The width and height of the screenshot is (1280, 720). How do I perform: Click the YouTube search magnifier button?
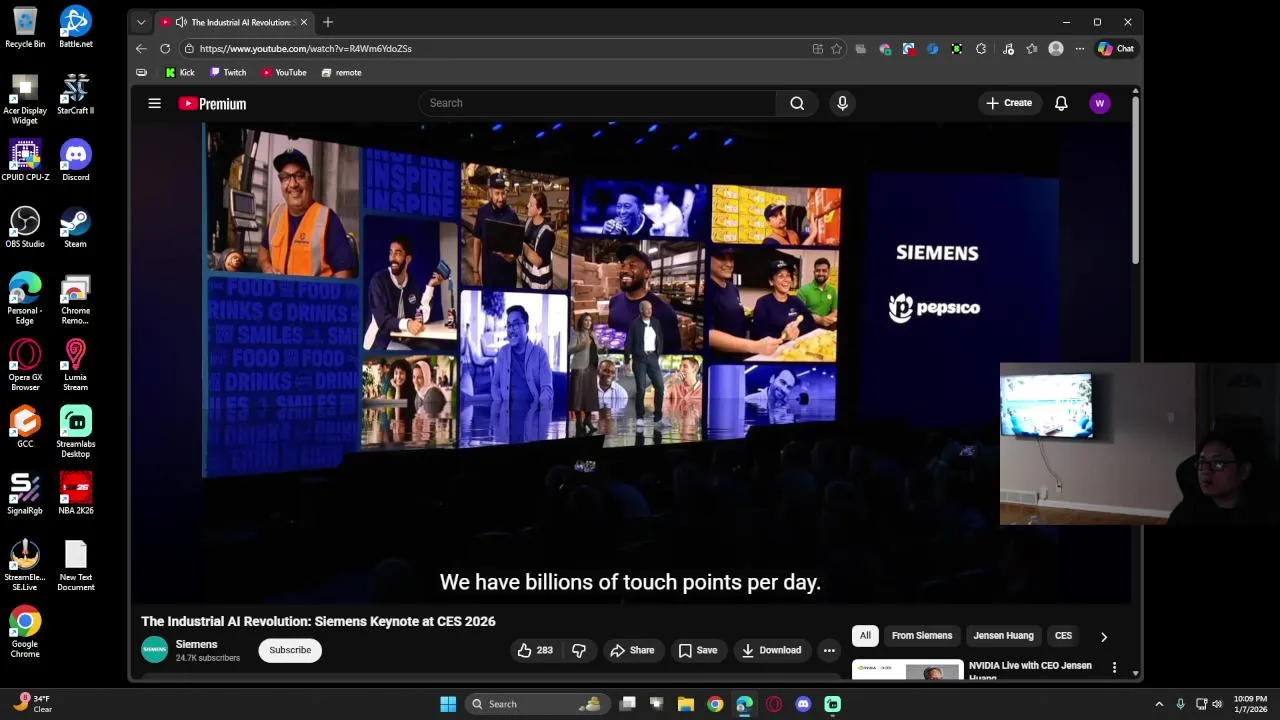coord(797,103)
